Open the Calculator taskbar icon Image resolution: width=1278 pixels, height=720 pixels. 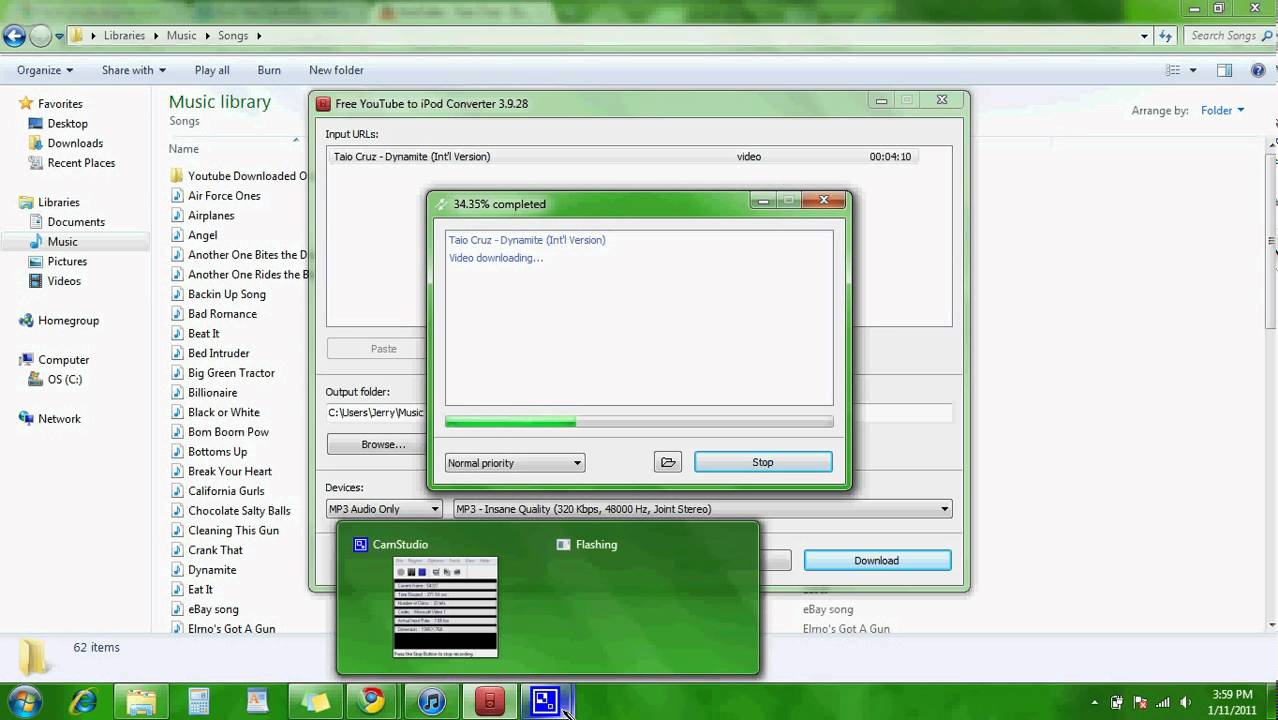pos(199,701)
